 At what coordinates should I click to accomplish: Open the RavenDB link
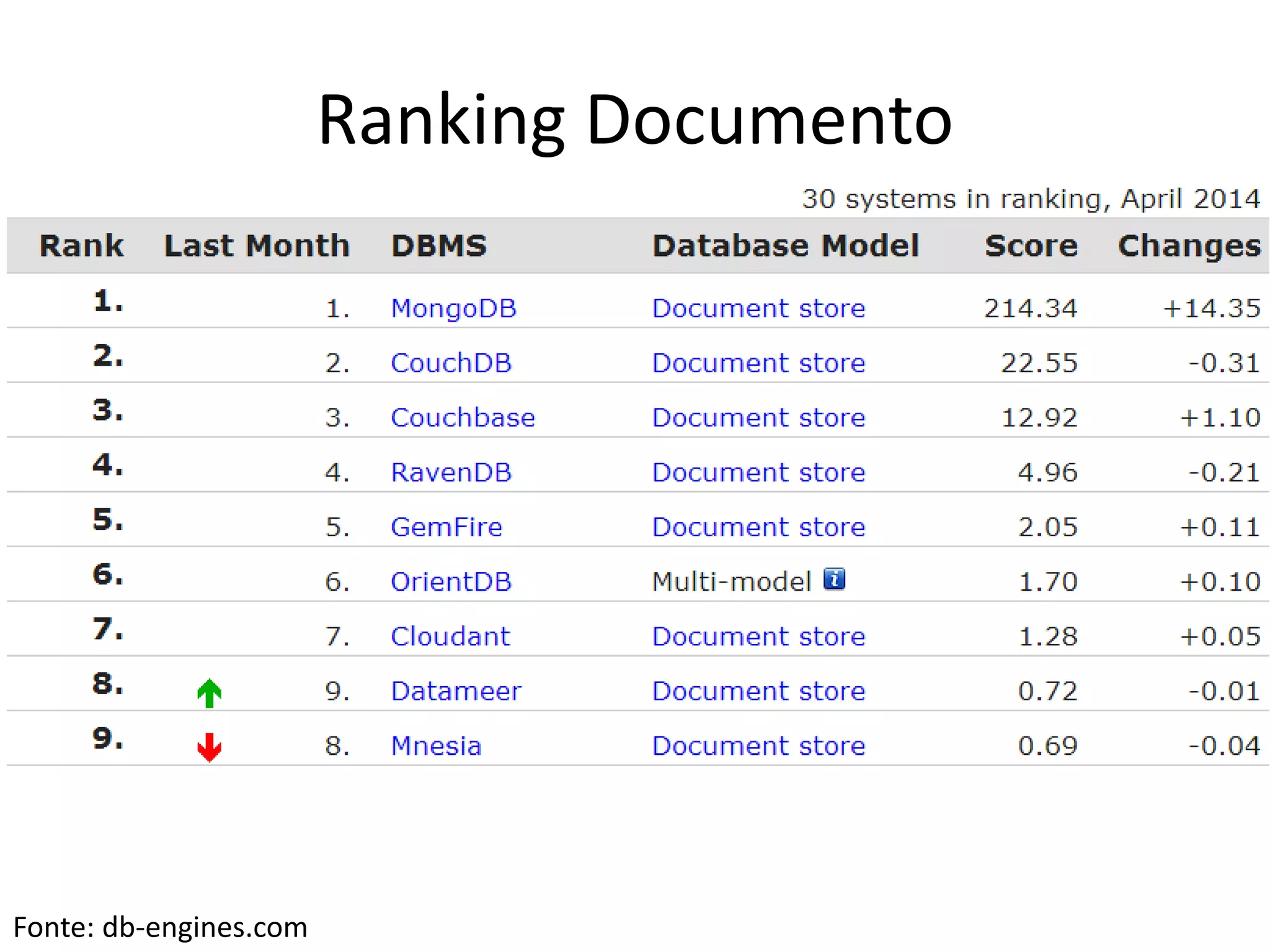point(451,472)
